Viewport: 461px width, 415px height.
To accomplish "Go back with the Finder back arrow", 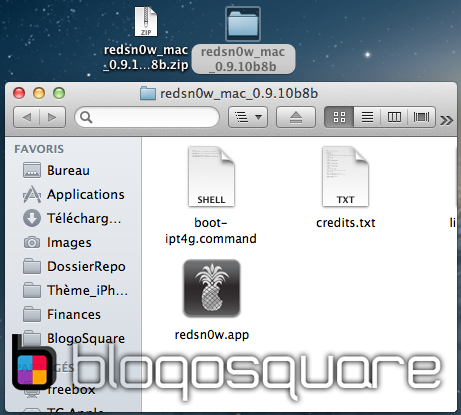I will (x=26, y=117).
